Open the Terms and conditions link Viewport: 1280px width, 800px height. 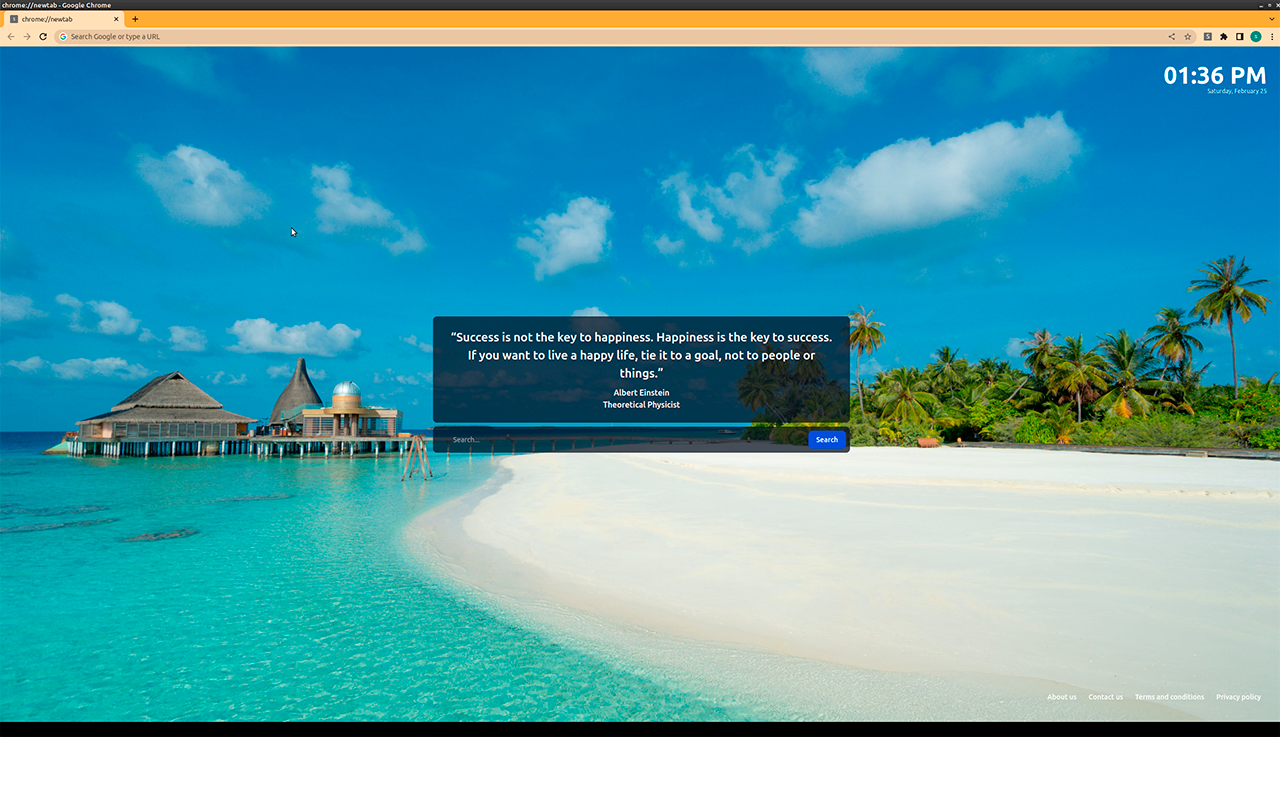(1169, 697)
